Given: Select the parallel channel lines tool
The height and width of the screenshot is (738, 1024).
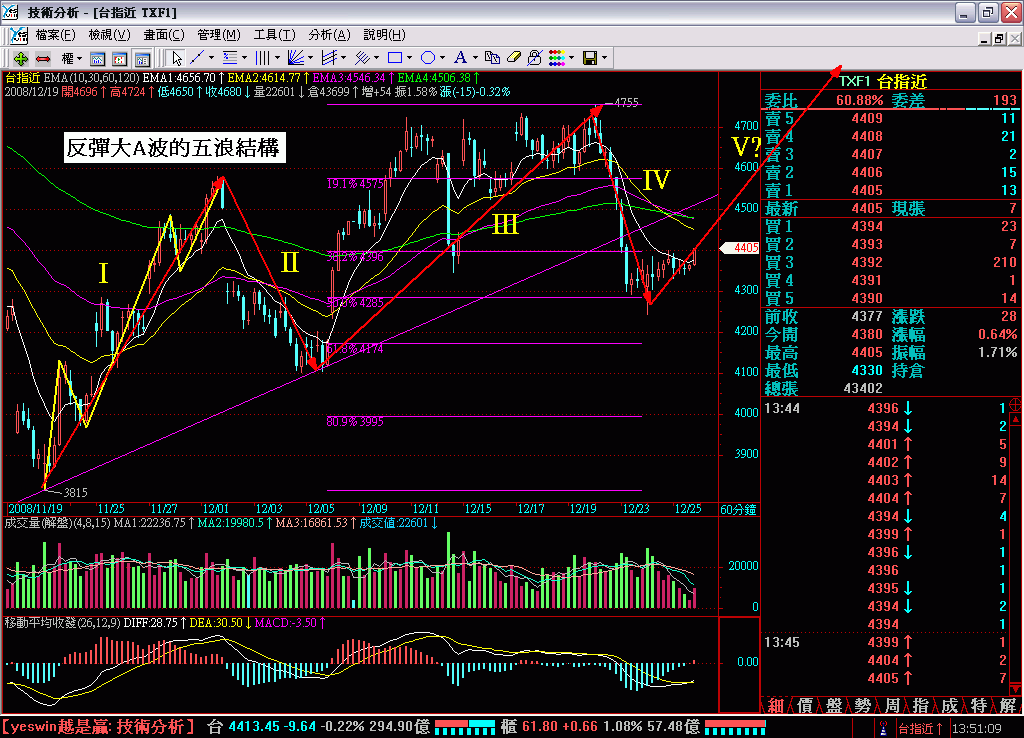Looking at the screenshot, I should click(x=329, y=58).
